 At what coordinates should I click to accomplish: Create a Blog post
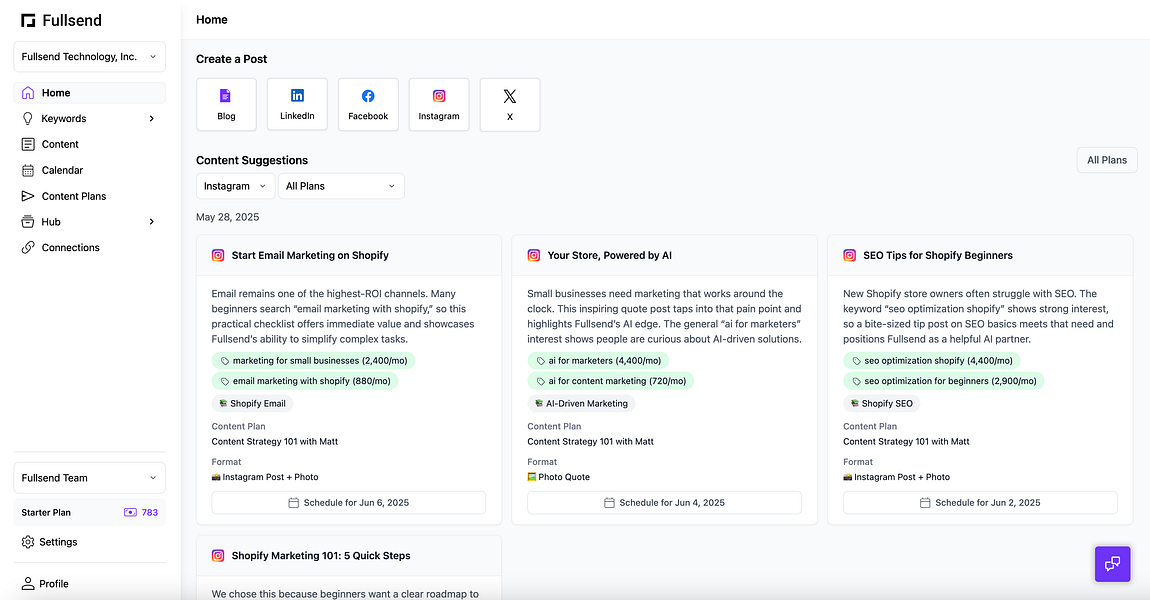[227, 105]
